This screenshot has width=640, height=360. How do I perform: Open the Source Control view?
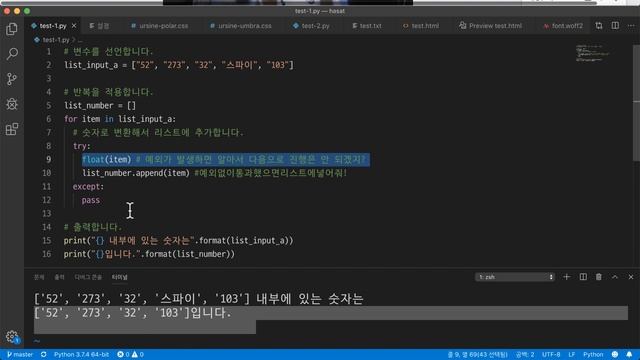12,79
